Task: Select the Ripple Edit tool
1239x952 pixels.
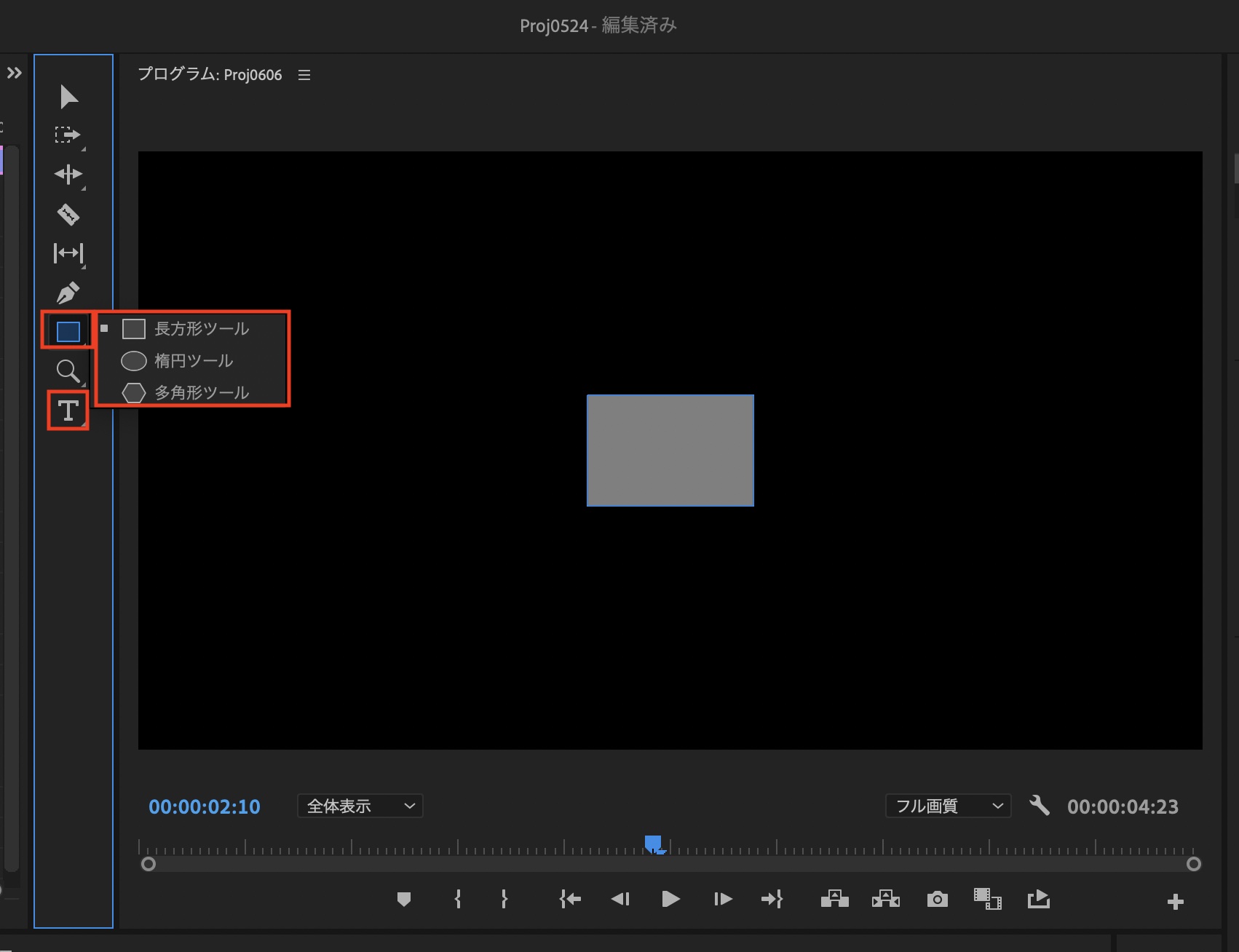Action: click(68, 175)
